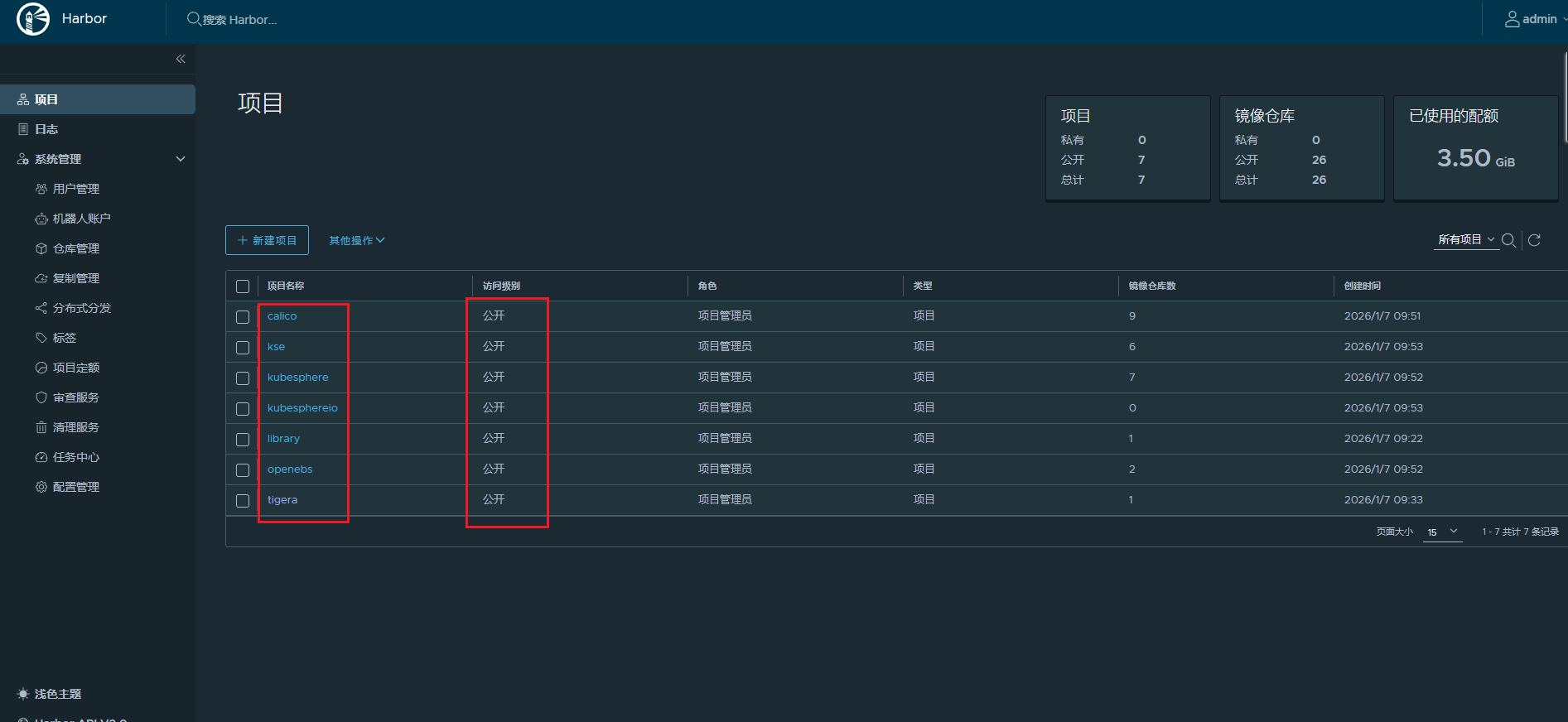Click the 3.50 GiB quota value
This screenshot has width=1568, height=722.
[x=1476, y=158]
